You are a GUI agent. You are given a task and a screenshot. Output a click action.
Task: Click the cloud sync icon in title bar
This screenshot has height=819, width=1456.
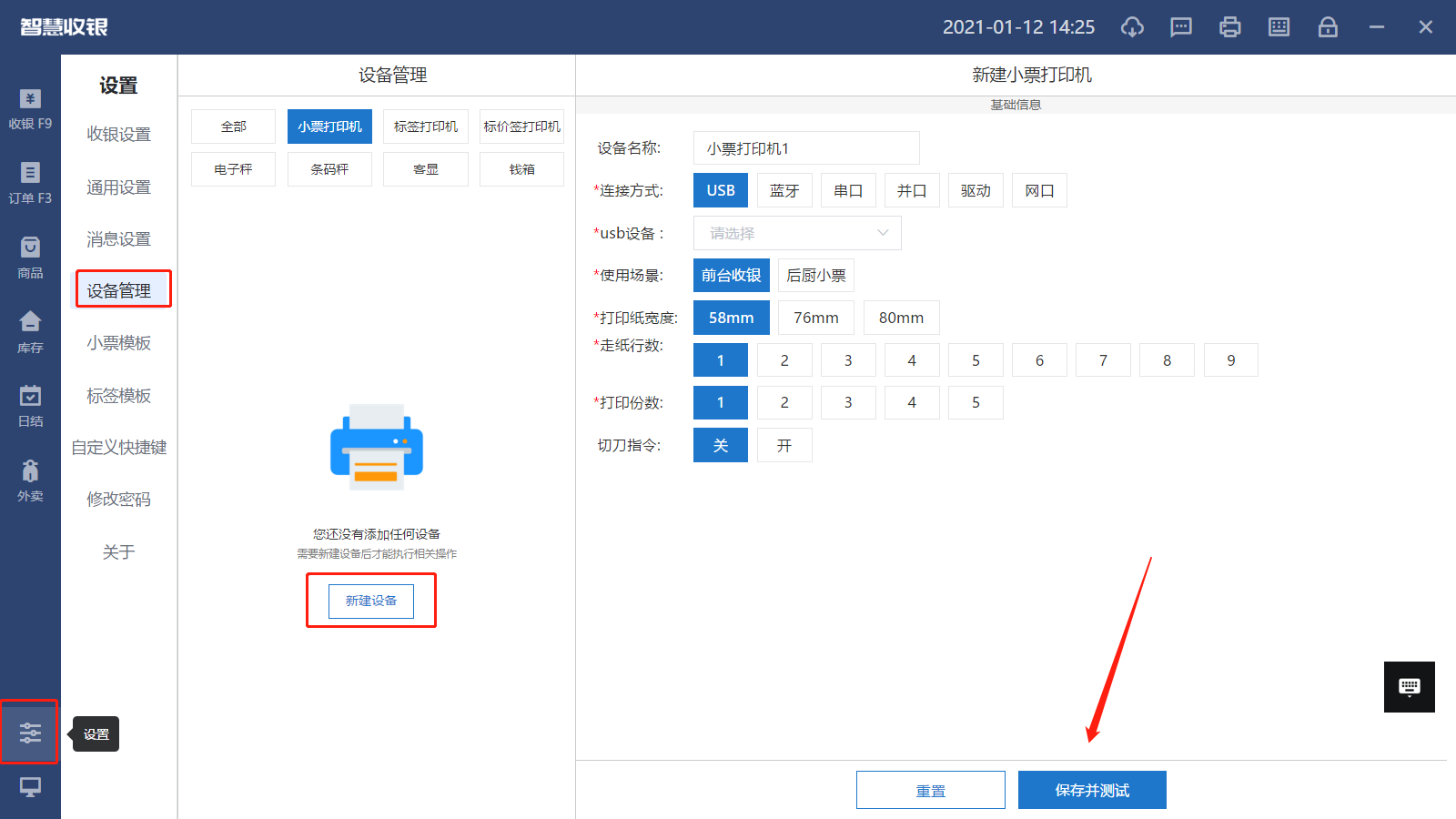pyautogui.click(x=1132, y=27)
